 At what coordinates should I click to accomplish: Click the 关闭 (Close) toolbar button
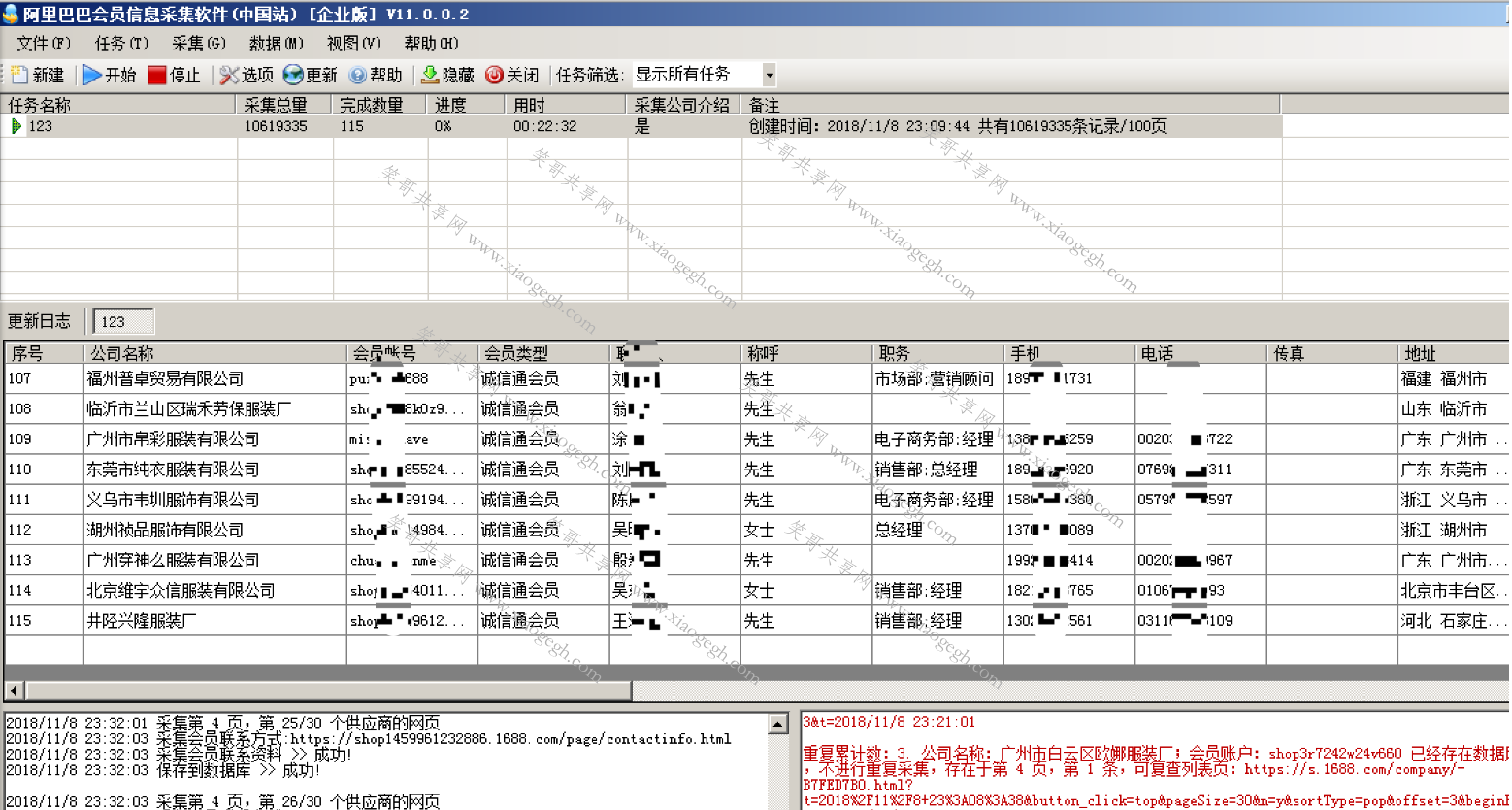click(512, 75)
